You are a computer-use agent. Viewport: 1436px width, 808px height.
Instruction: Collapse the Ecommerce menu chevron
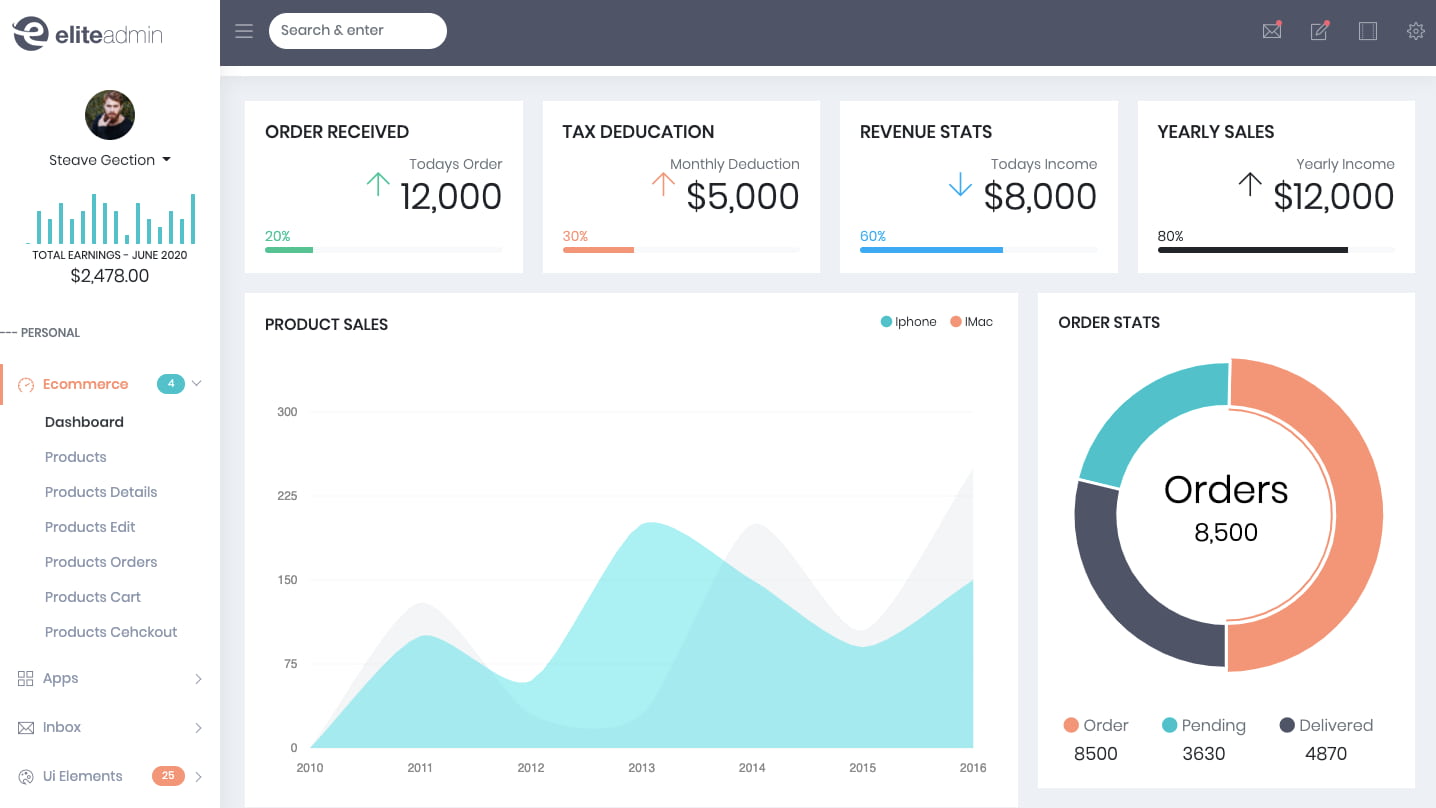click(197, 383)
